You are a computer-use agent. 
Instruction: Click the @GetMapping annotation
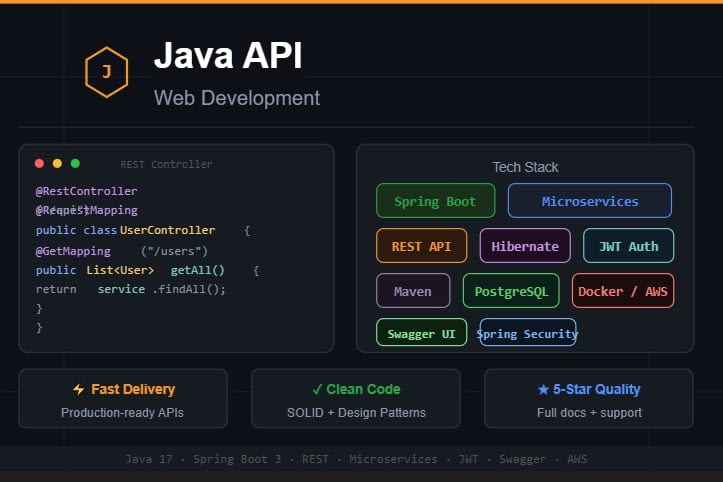pyautogui.click(x=73, y=251)
